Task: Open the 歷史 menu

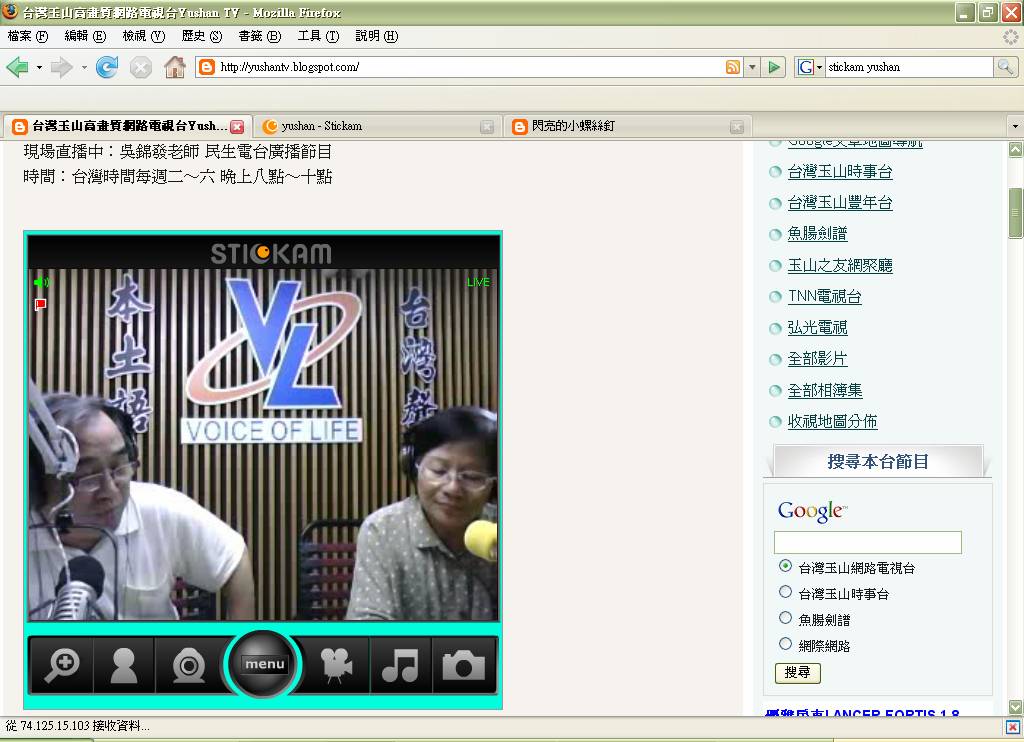Action: 202,36
